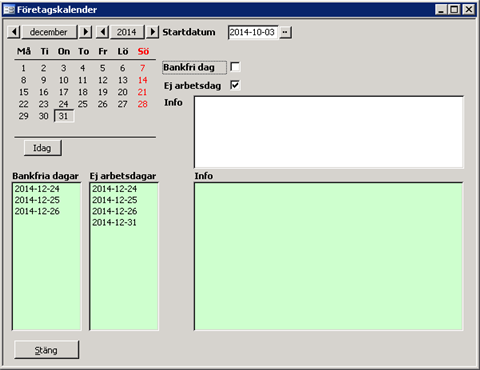
Task: Go to next year arrow
Action: click(152, 32)
